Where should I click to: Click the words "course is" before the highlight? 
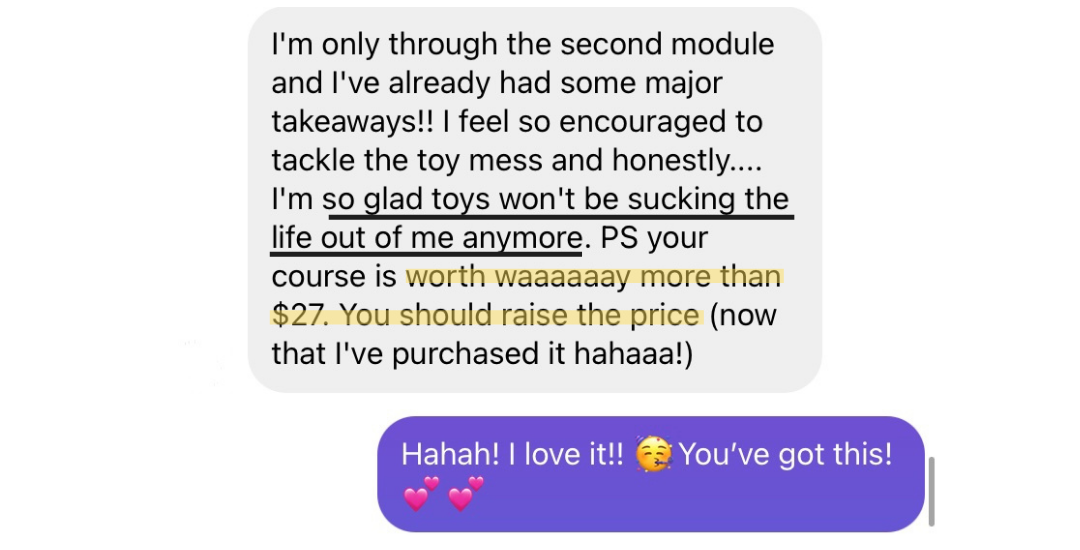click(334, 276)
